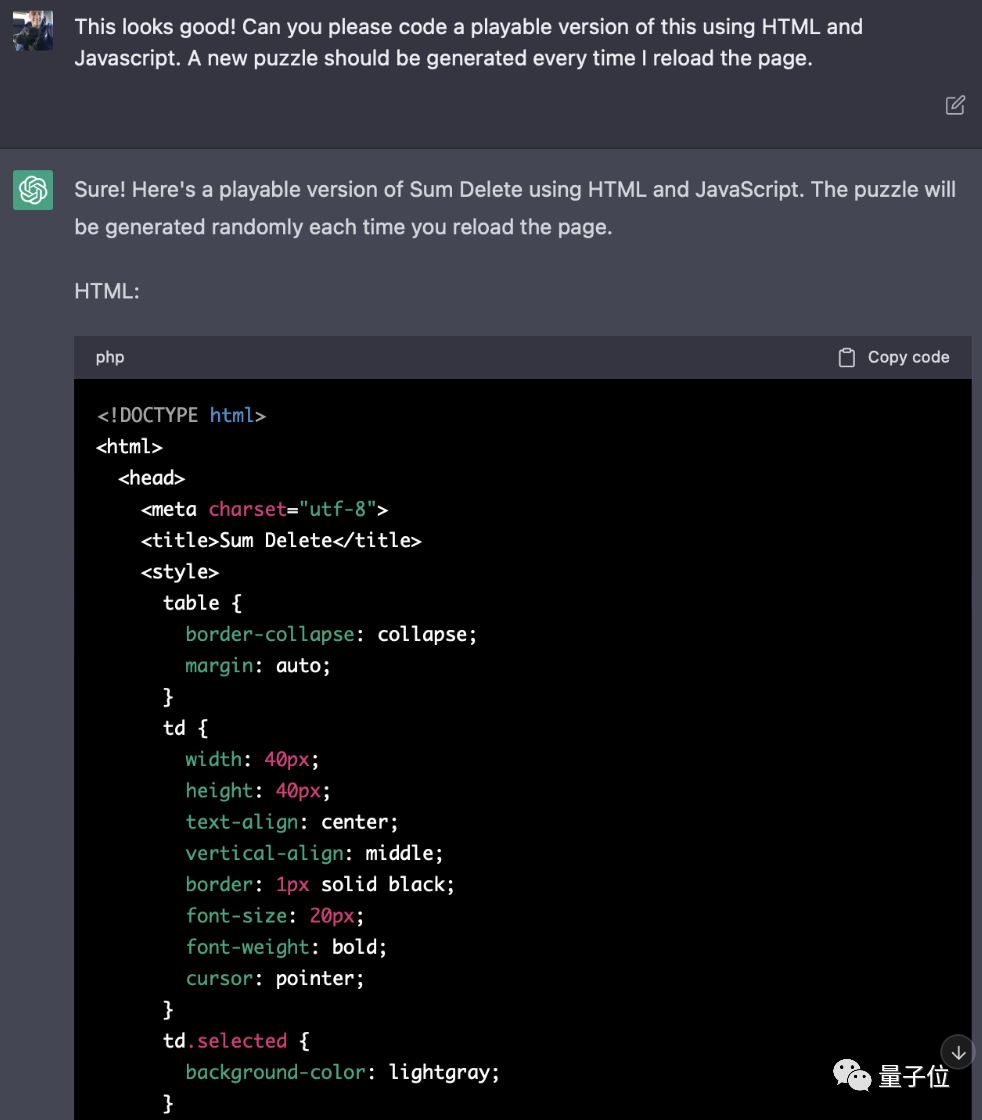Click the 'HTML:' heading text
982x1120 pixels.
pos(107,291)
